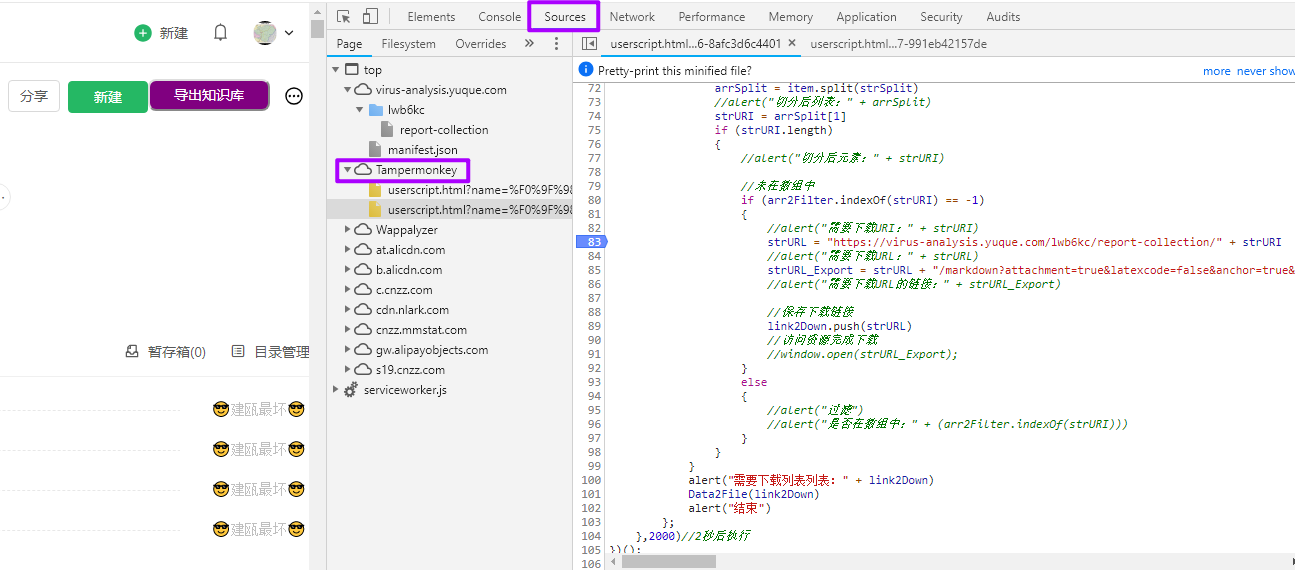This screenshot has height=570, width=1295.
Task: Expand the cnzz.mmstat.com node
Action: [348, 330]
